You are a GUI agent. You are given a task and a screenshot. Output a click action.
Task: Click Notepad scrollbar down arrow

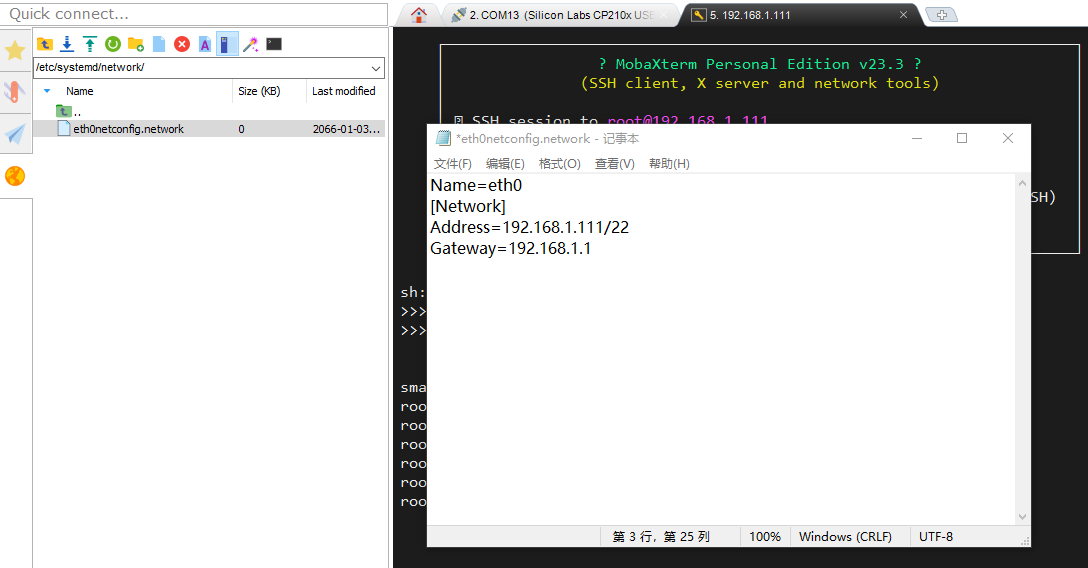point(1022,517)
